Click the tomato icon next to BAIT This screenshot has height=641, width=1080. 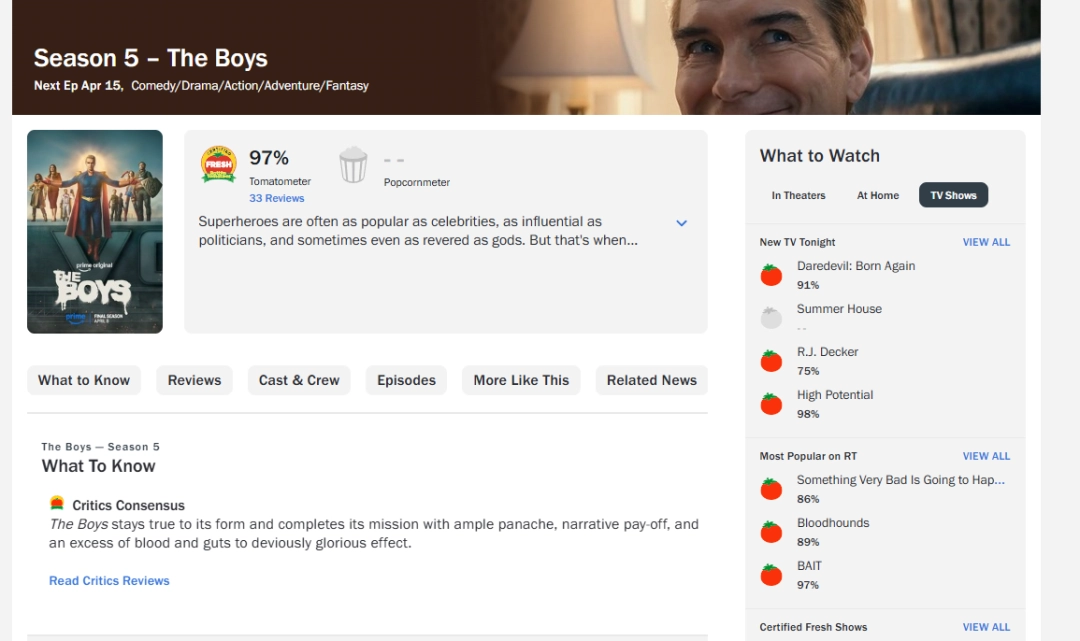pyautogui.click(x=771, y=575)
